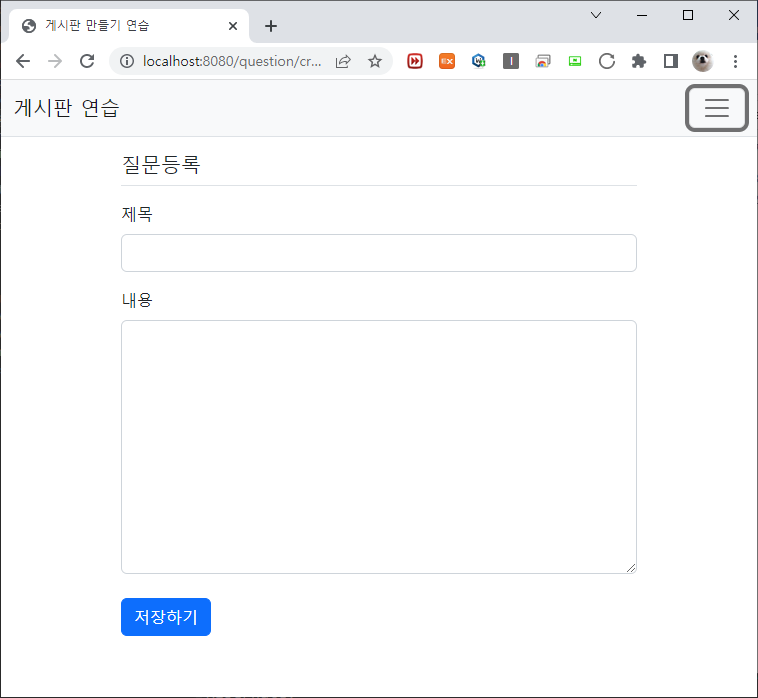Viewport: 758px width, 698px height.
Task: Focus the 제목 input field
Action: coord(379,253)
